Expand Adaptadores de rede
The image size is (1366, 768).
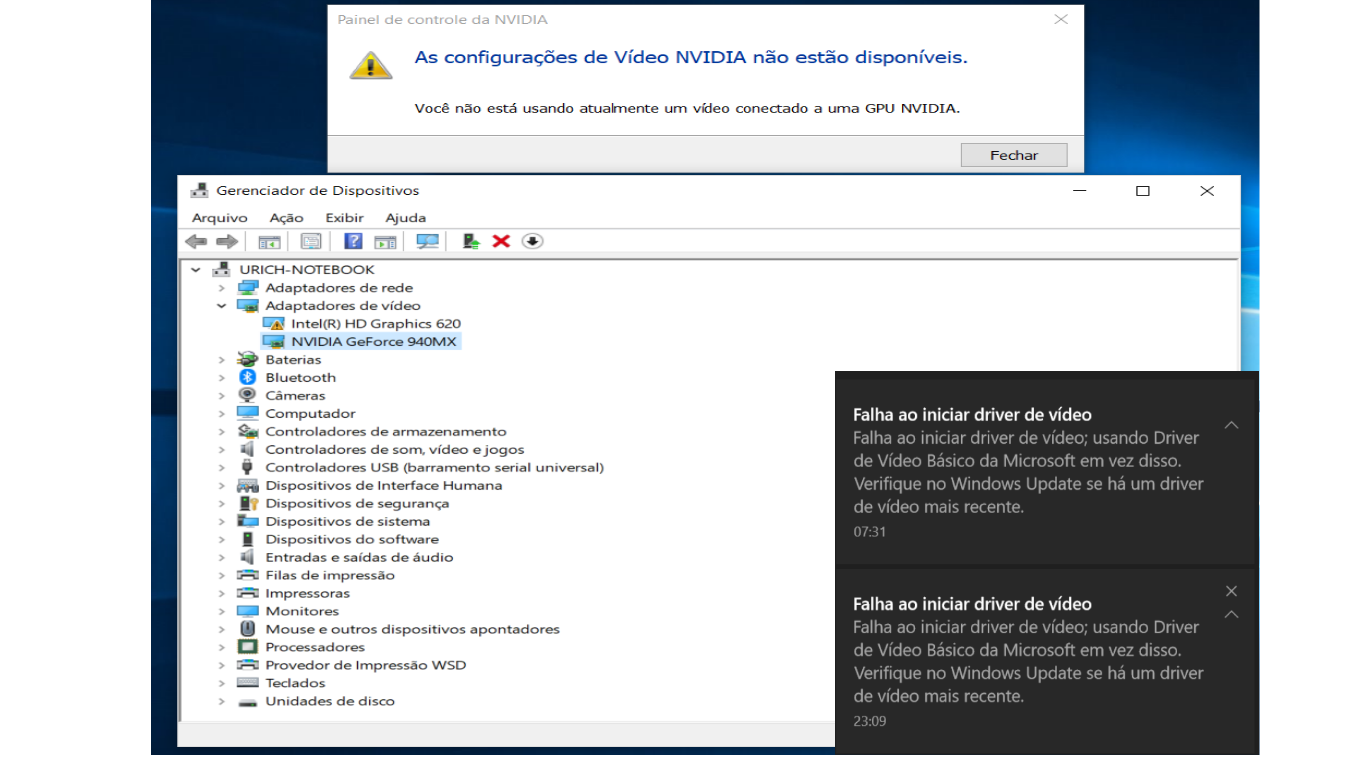222,287
